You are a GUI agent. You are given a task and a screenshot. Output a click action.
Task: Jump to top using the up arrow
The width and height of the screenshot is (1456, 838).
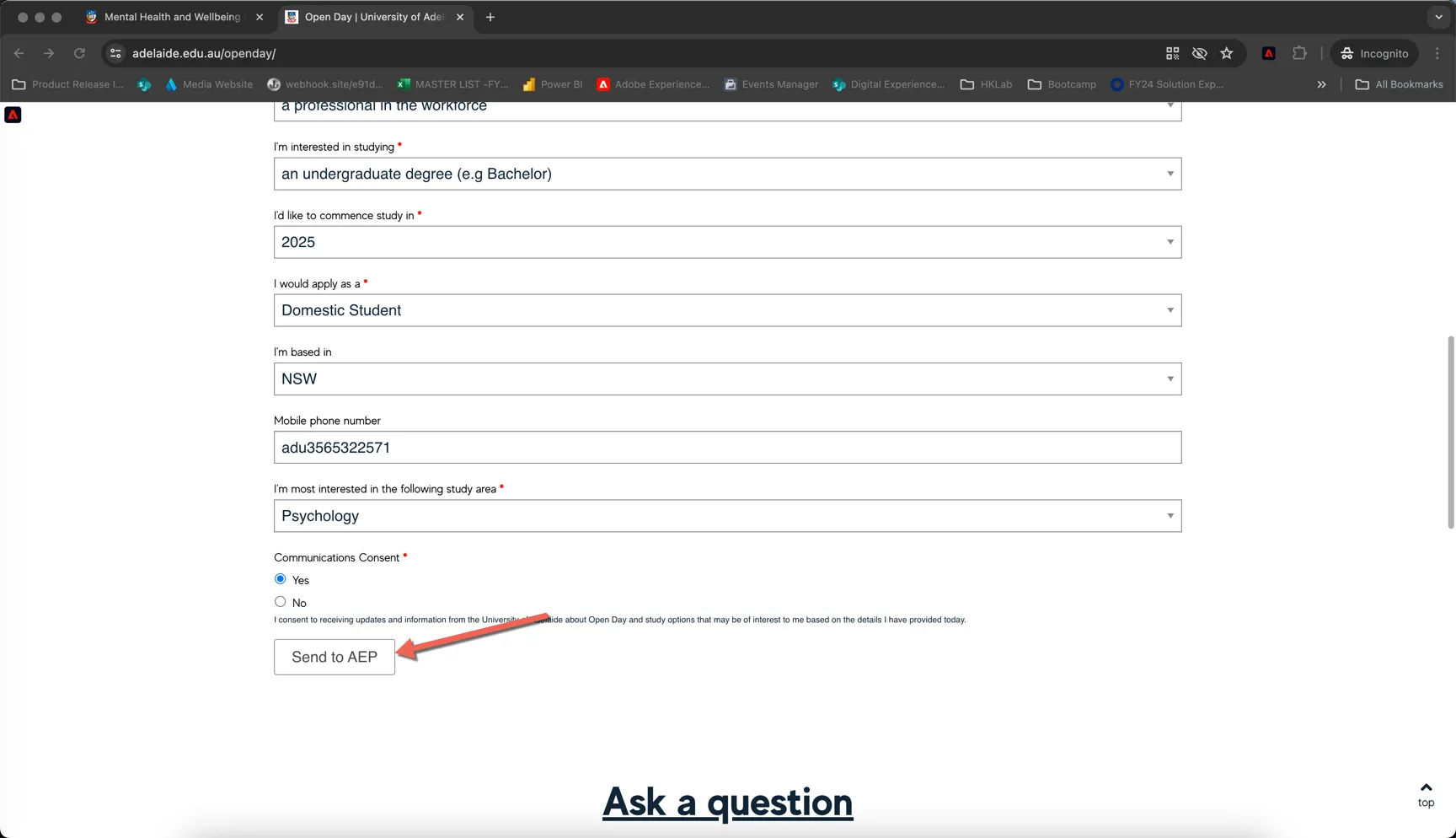pos(1426,794)
